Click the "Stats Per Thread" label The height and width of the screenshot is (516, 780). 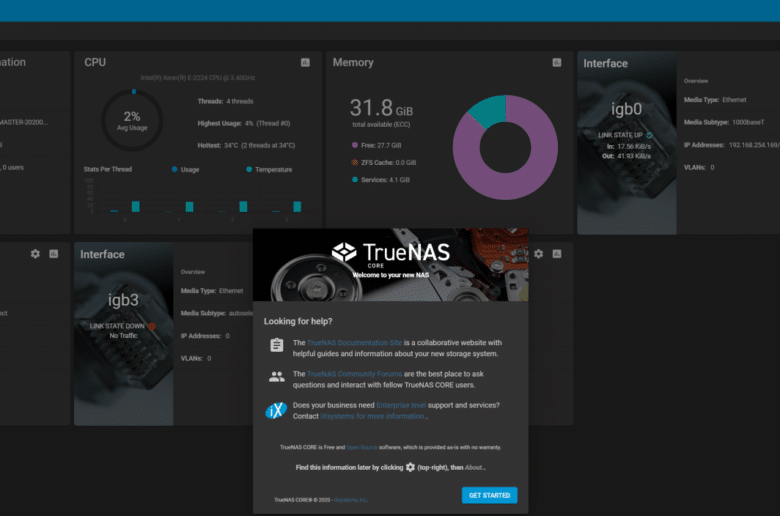tap(107, 169)
